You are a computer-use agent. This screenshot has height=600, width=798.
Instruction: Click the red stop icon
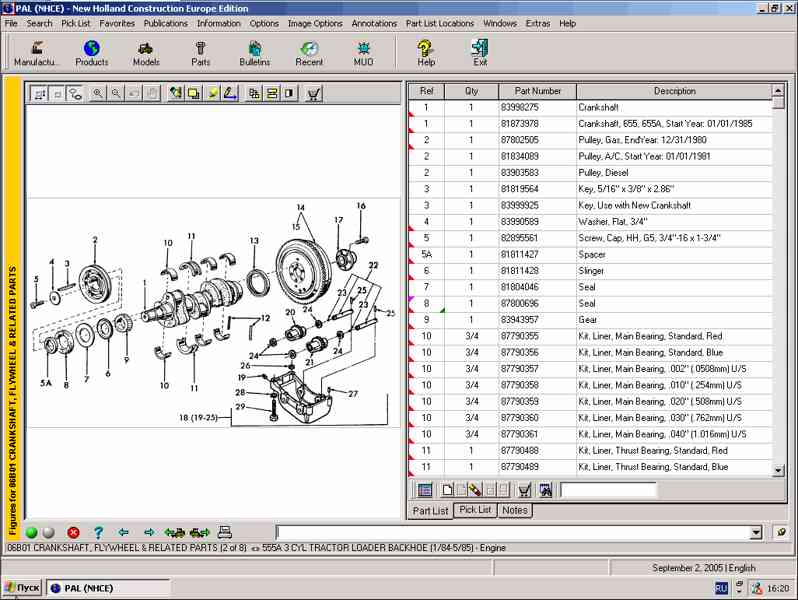tap(73, 533)
